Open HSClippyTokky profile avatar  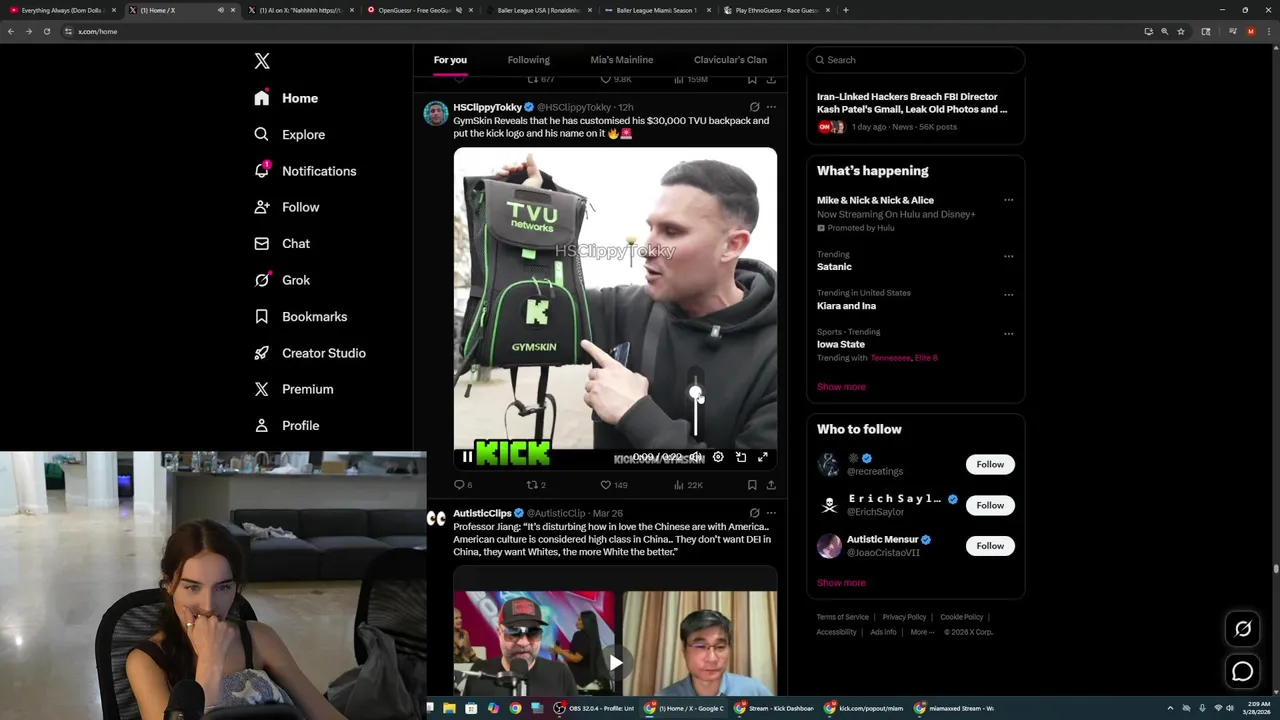pos(436,113)
